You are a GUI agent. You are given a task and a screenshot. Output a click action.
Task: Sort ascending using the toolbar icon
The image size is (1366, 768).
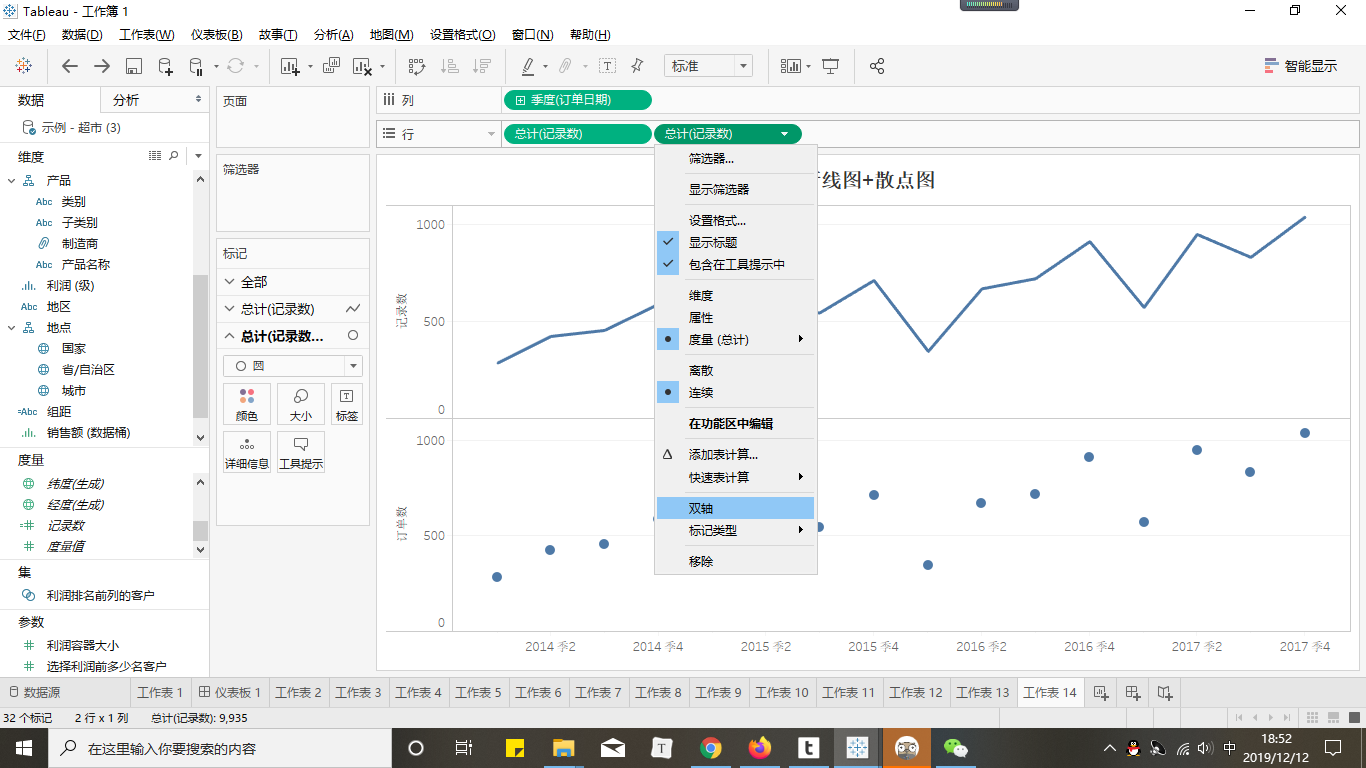click(450, 66)
